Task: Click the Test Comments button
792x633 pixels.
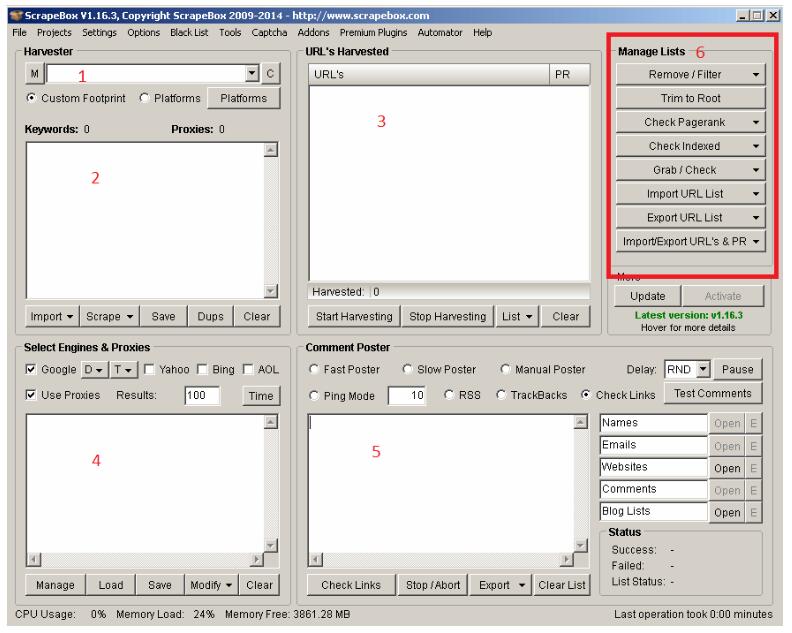Action: [713, 393]
